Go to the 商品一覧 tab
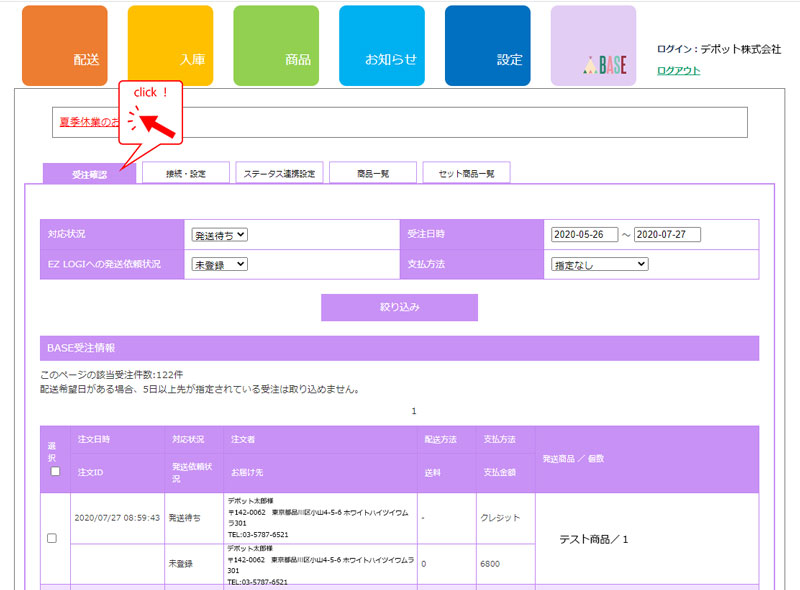Screen dimensions: 800x590 (x=373, y=173)
